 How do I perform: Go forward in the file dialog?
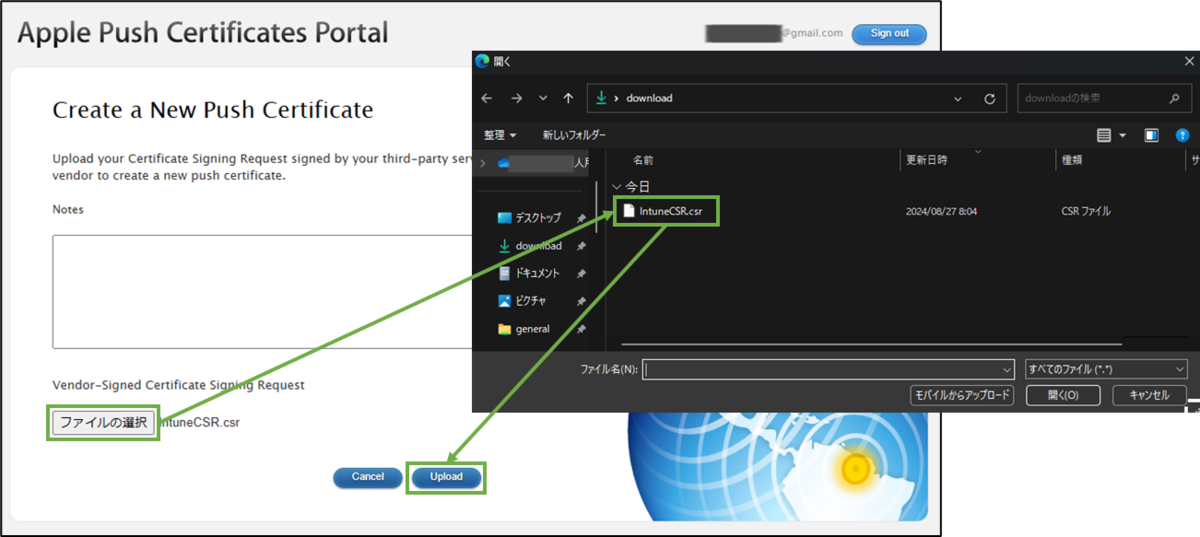click(516, 98)
